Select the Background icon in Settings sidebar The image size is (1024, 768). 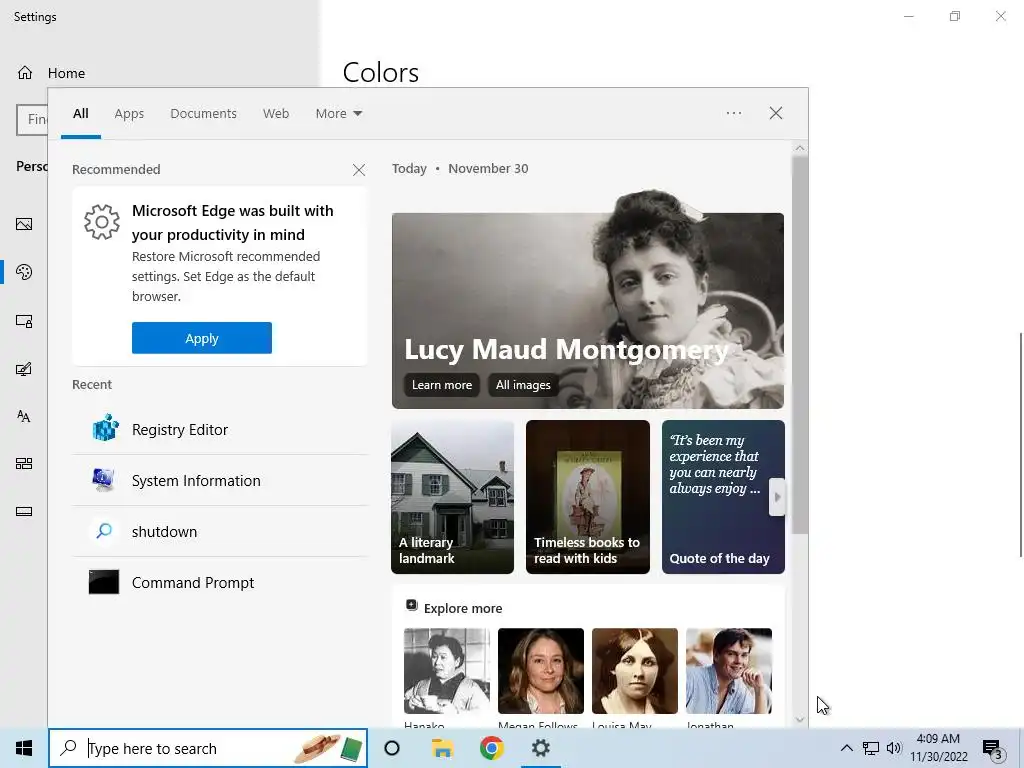pos(24,224)
